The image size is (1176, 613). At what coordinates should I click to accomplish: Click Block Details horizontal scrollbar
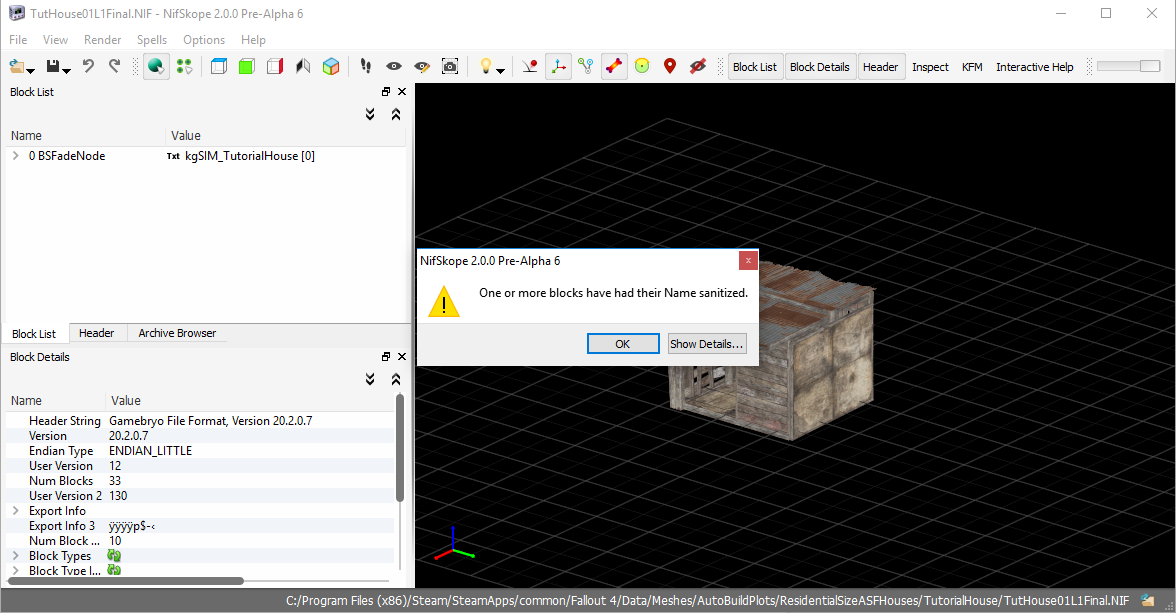(126, 581)
